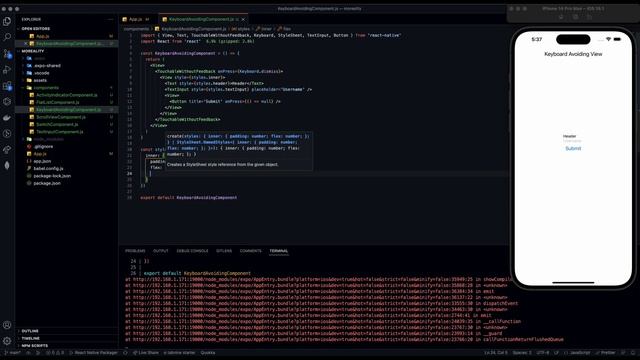Select the TERMINAL panel tab
The width and height of the screenshot is (640, 360).
tap(278, 251)
